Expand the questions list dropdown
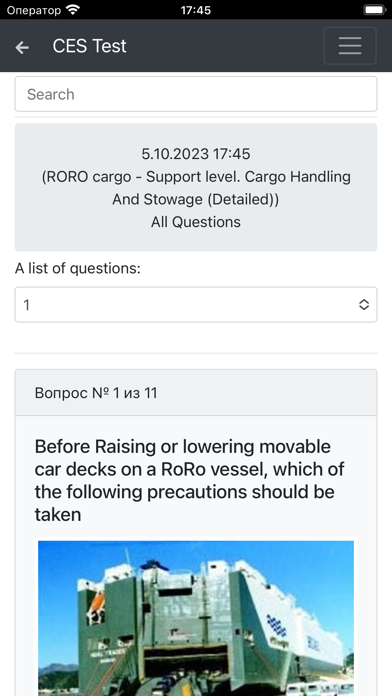392x696 pixels. point(196,304)
